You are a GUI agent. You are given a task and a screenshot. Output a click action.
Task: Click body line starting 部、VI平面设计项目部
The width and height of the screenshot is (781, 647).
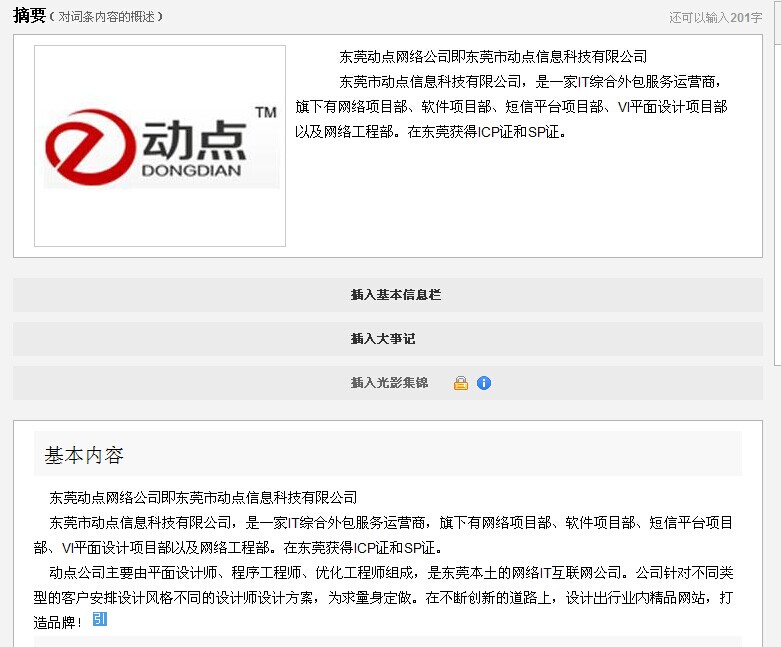(238, 548)
